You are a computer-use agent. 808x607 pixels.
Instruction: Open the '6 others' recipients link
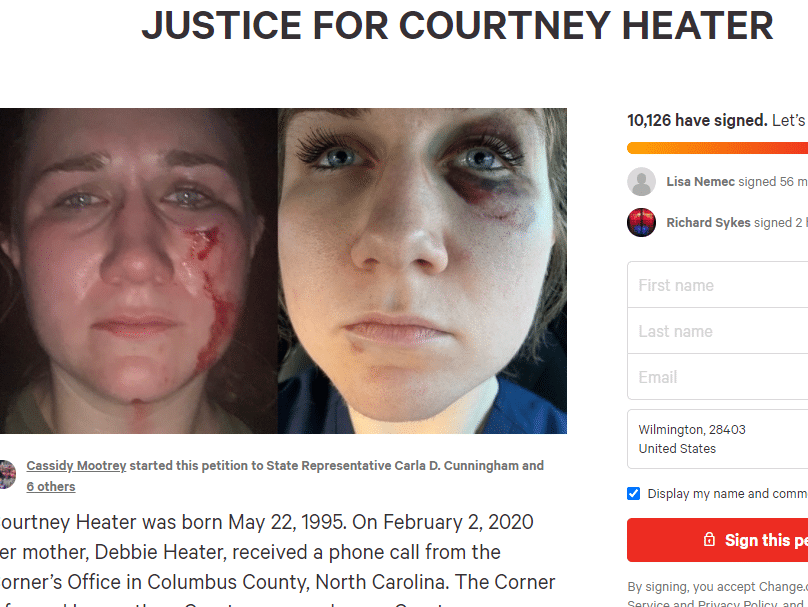[x=51, y=486]
